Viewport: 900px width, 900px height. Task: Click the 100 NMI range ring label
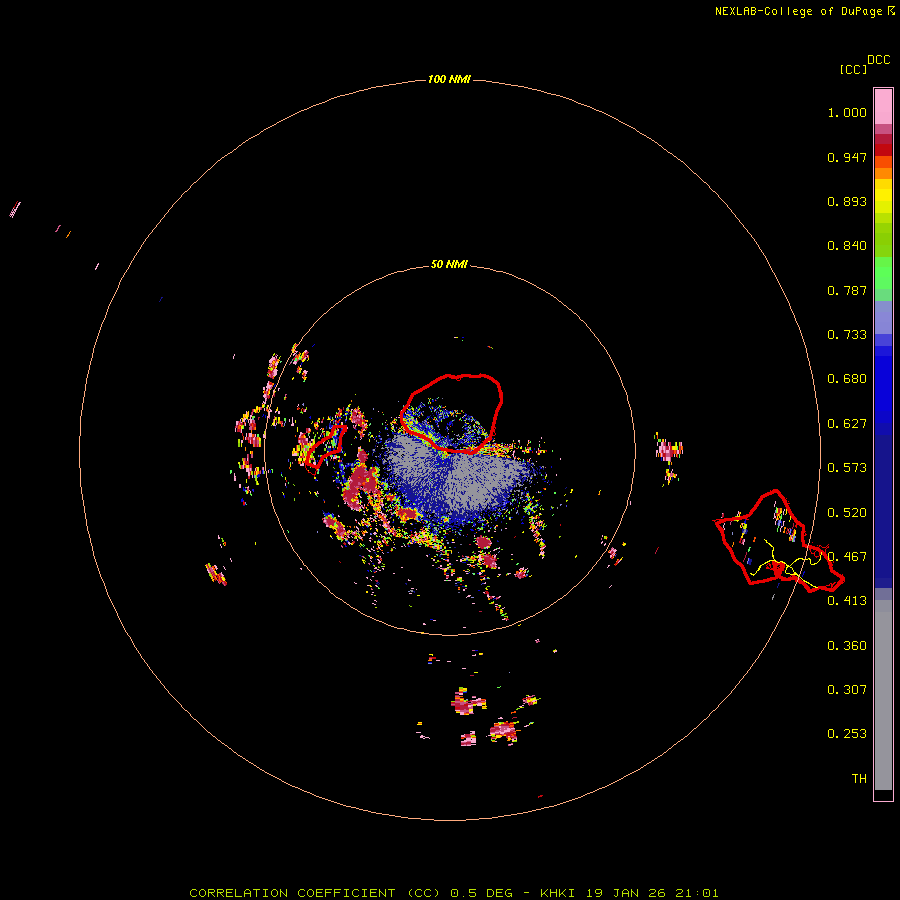(x=449, y=79)
